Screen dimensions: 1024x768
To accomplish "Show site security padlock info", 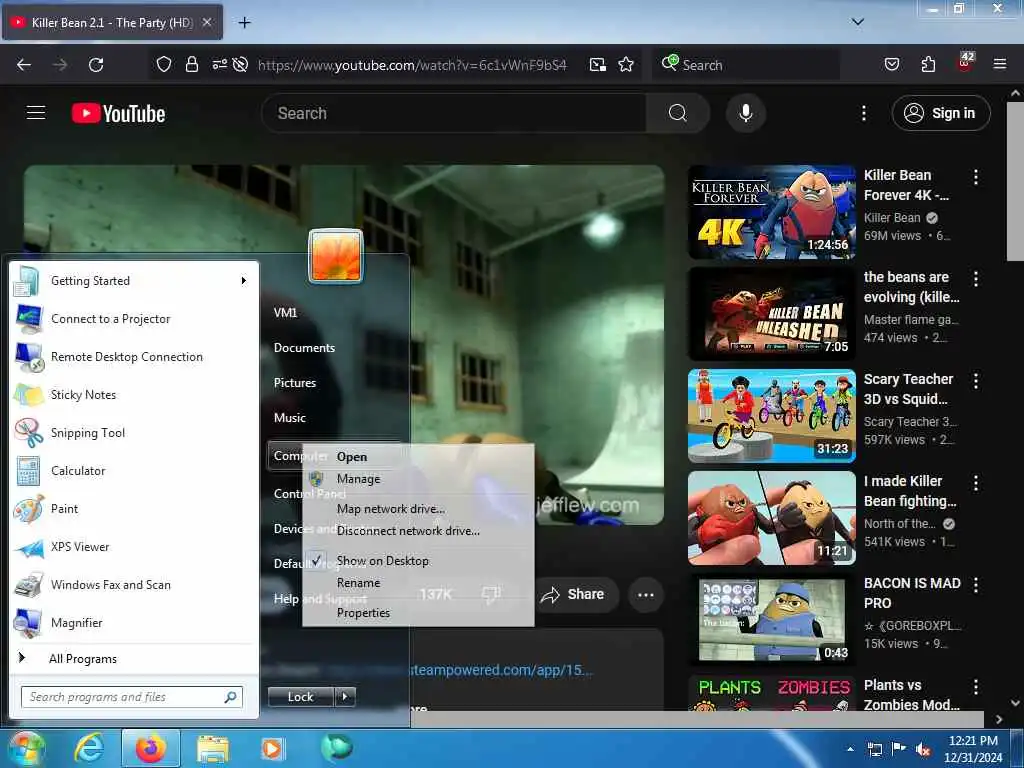I will tap(191, 64).
